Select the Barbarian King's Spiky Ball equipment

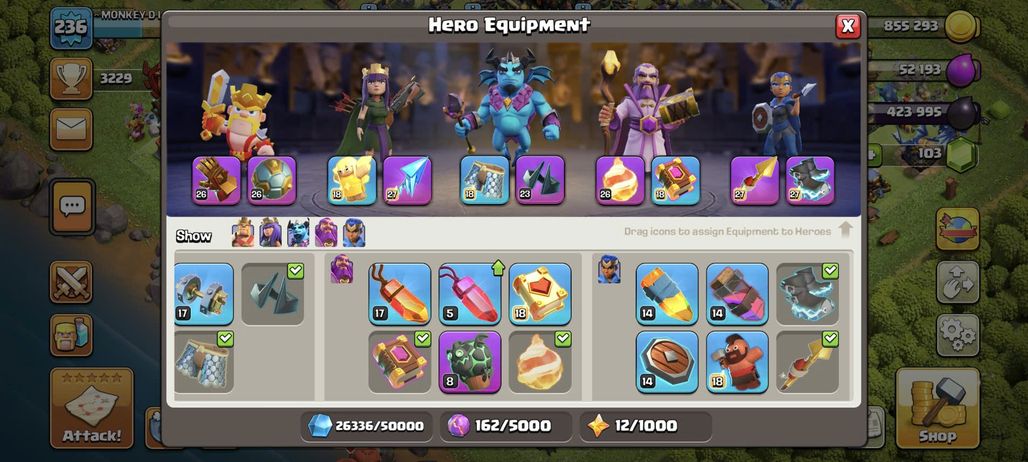coord(271,180)
